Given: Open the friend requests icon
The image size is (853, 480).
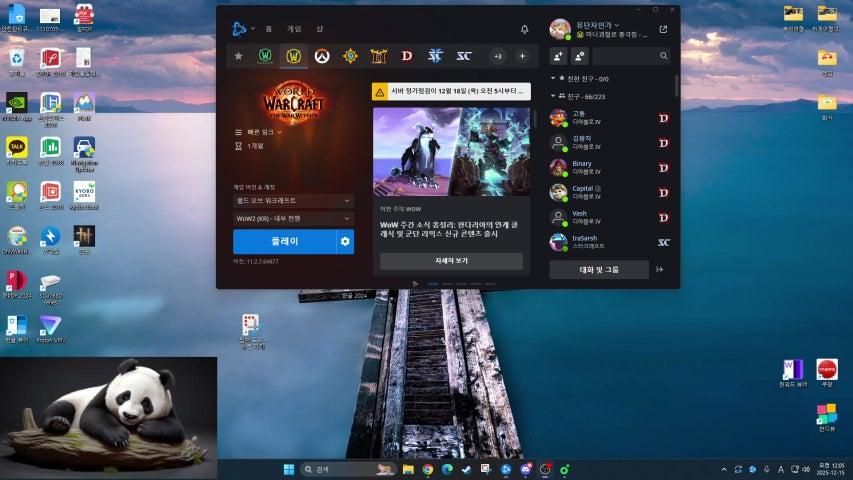Looking at the screenshot, I should (579, 56).
